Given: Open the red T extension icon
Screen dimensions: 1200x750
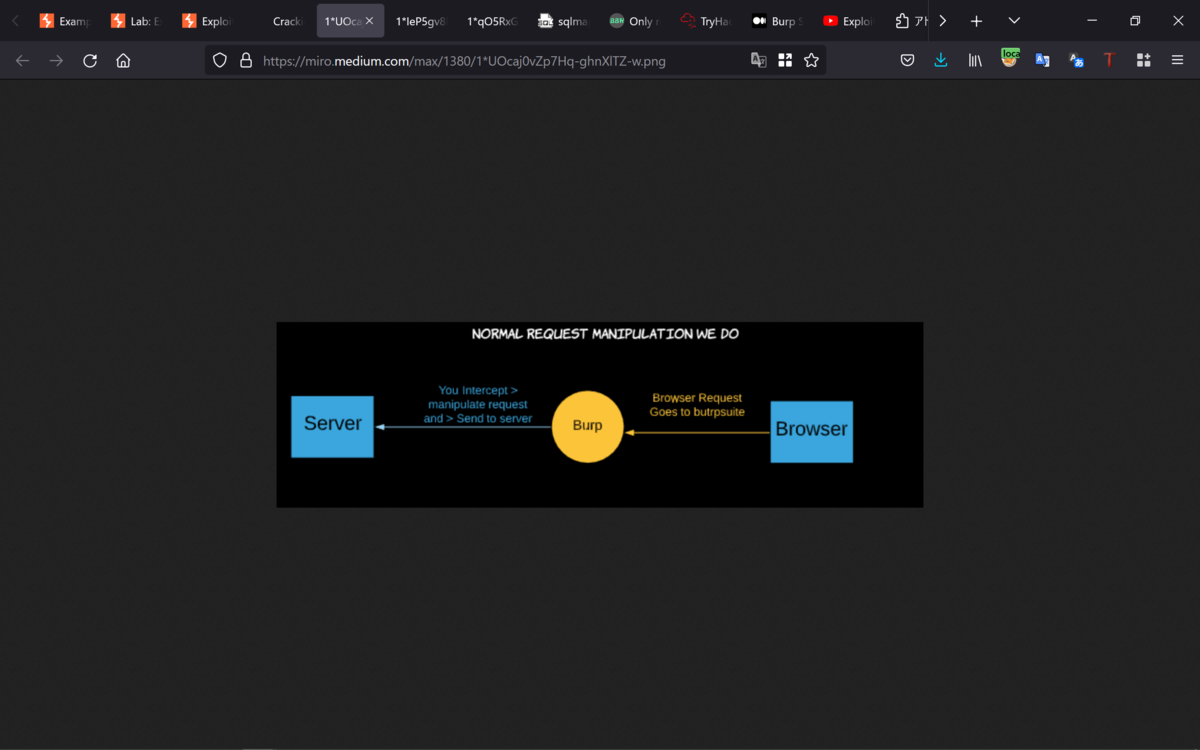Looking at the screenshot, I should click(1109, 61).
